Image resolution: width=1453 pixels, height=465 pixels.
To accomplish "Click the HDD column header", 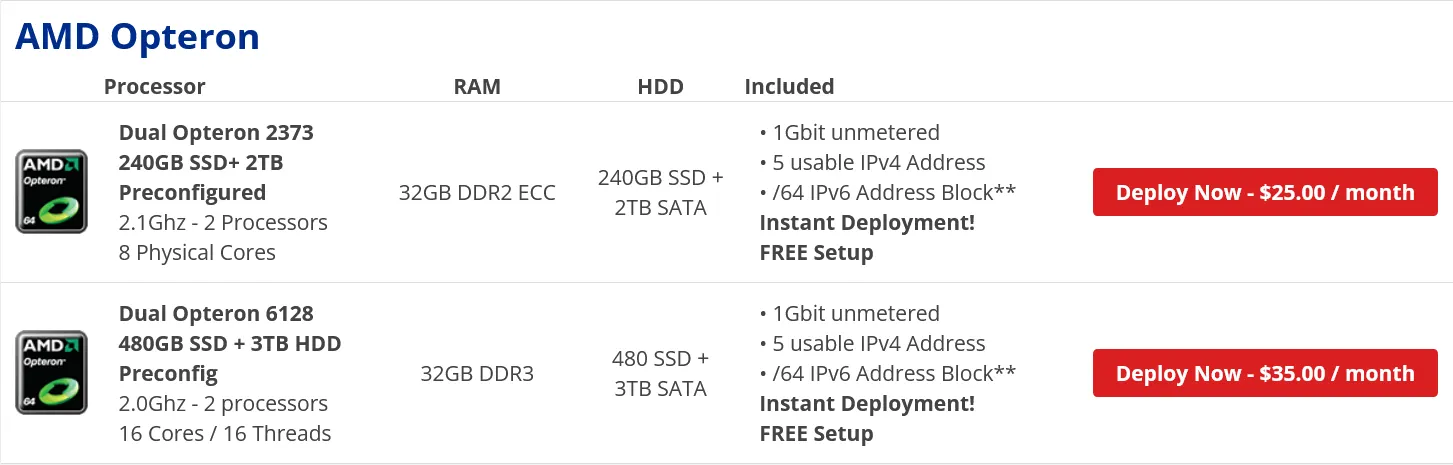I will coord(660,86).
